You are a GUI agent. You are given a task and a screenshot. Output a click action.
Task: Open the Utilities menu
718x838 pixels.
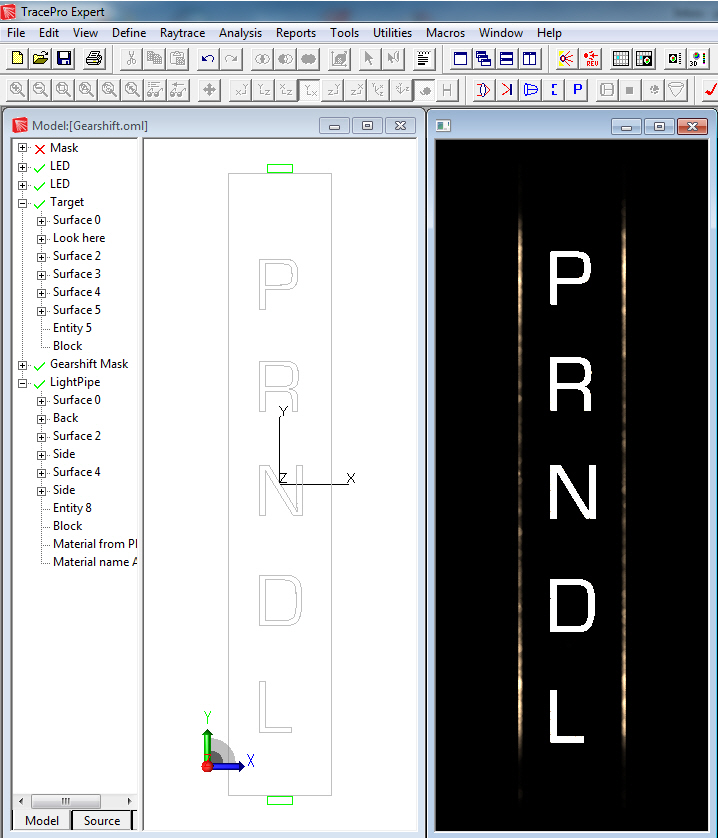point(392,33)
